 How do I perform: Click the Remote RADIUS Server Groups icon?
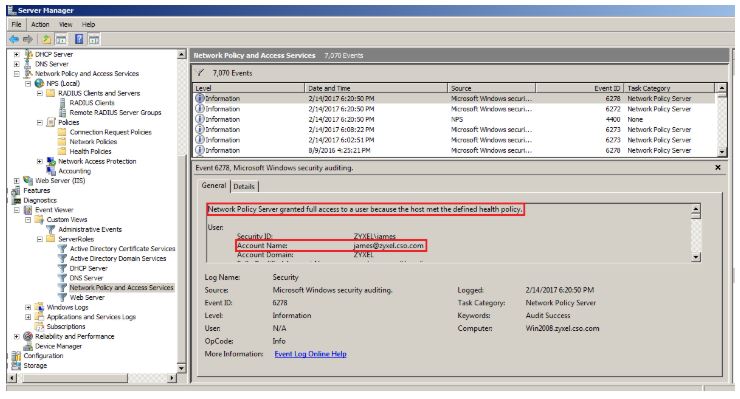(63, 112)
